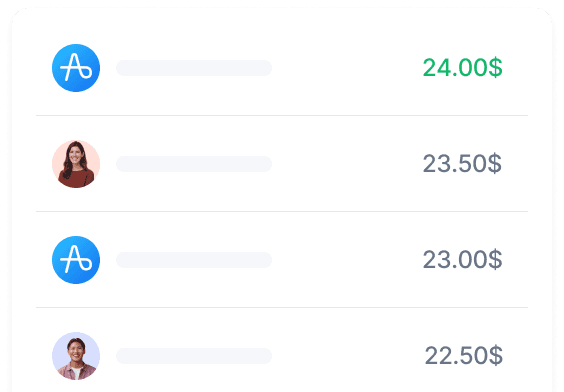Open the man's avatar next to 22.50$

(x=76, y=356)
